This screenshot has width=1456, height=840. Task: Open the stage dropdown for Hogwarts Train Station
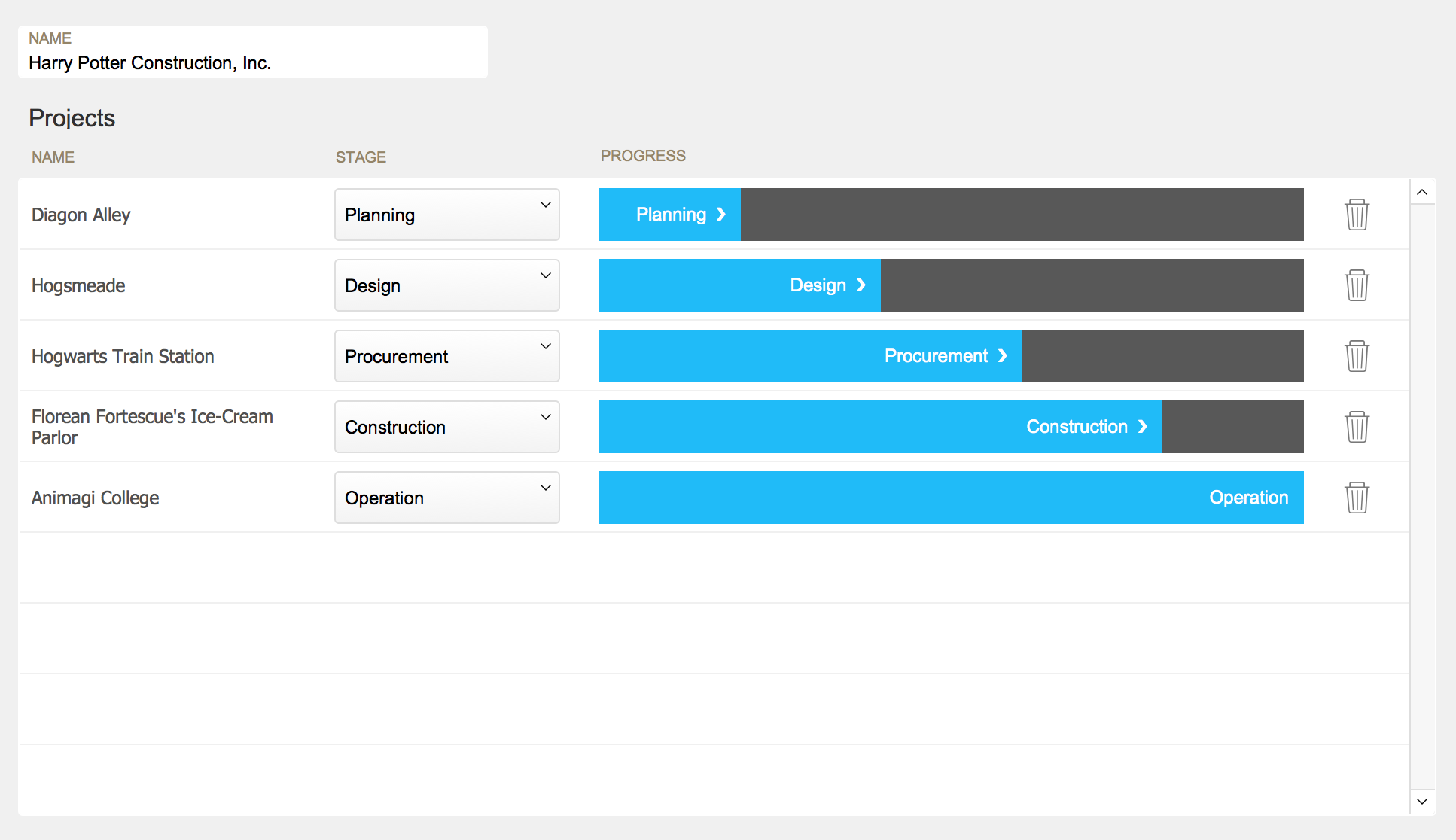point(446,354)
